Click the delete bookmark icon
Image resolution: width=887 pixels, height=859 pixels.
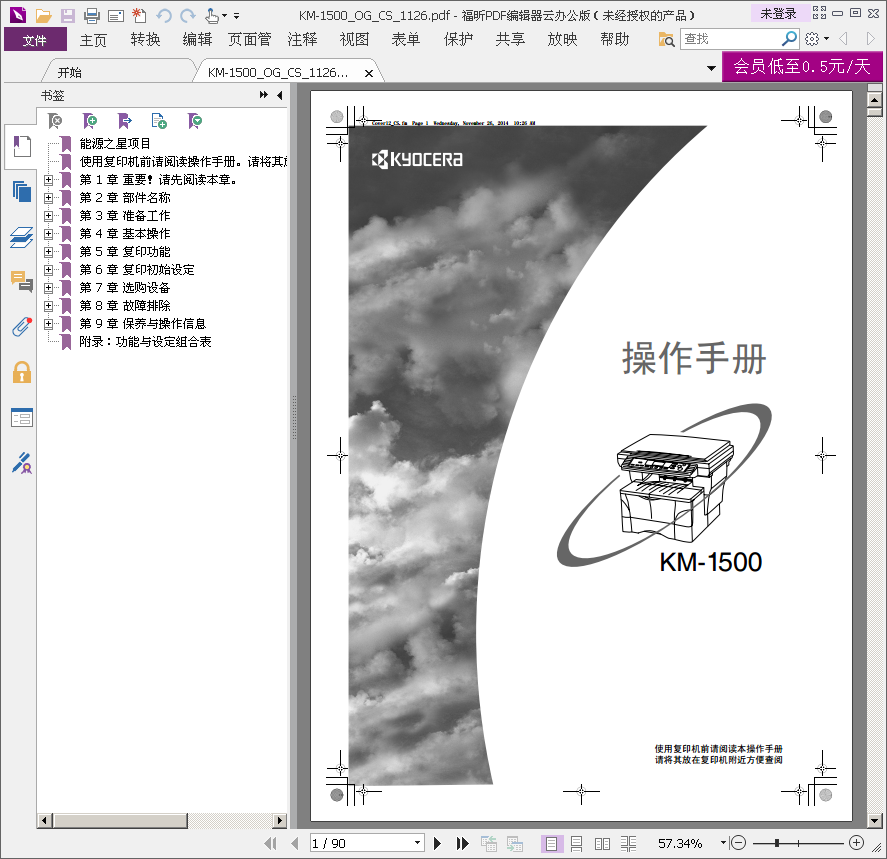coord(55,120)
